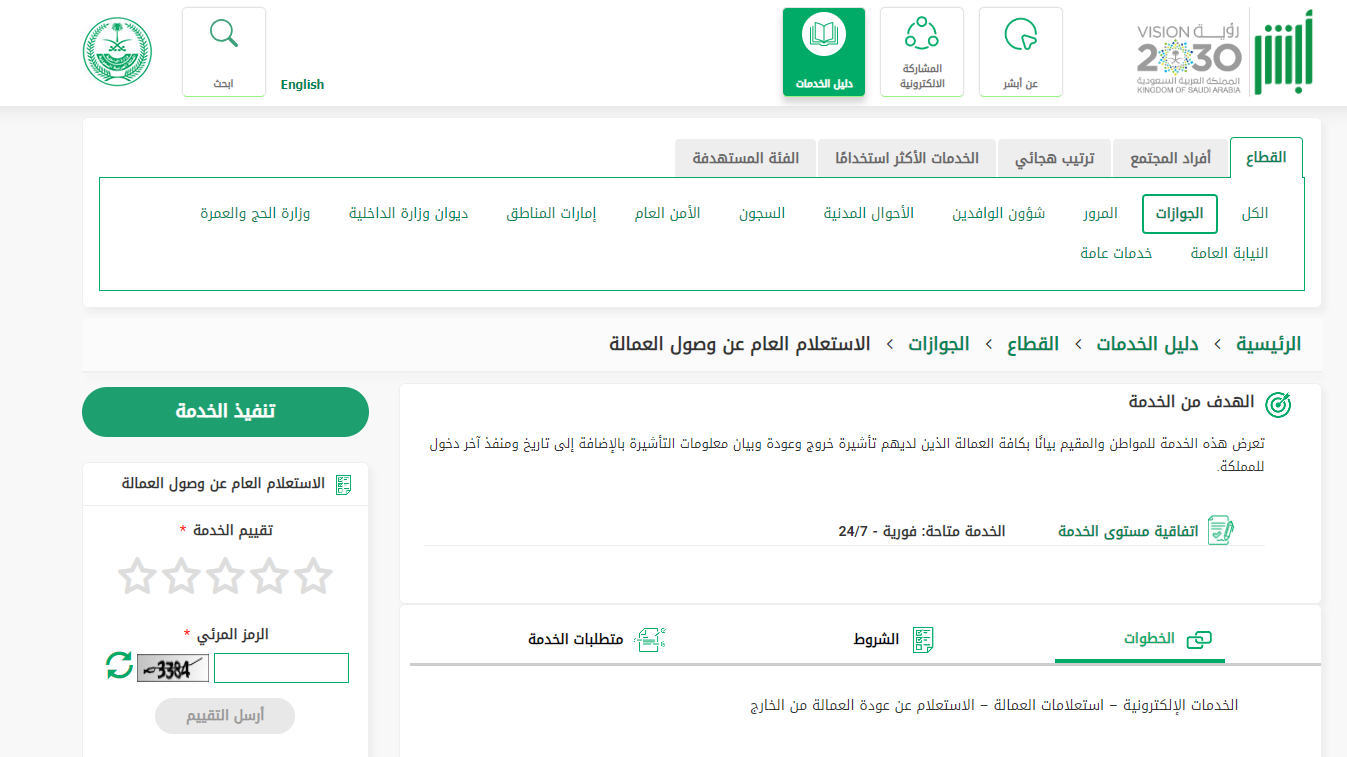Go to الجوازات in the breadcrumb

tap(939, 344)
